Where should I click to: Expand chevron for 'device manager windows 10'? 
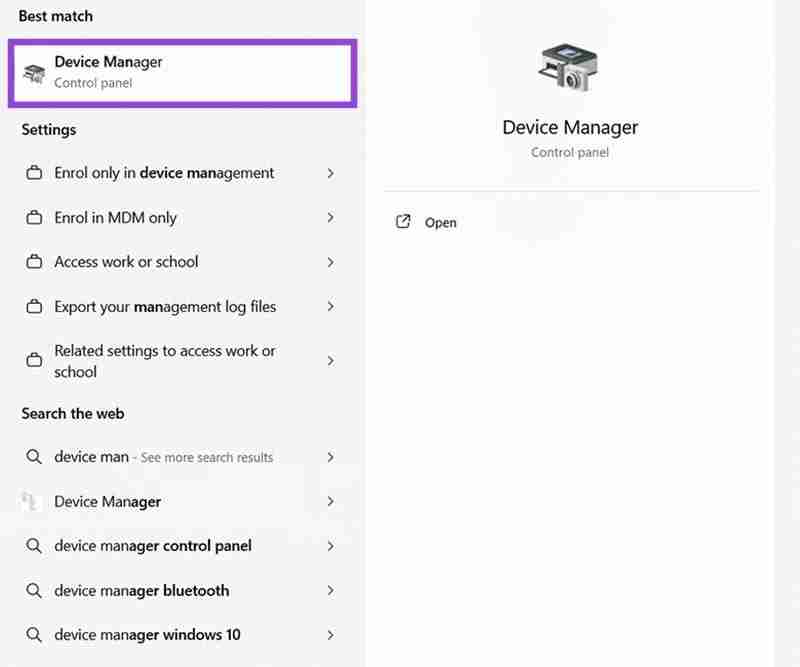pyautogui.click(x=331, y=635)
